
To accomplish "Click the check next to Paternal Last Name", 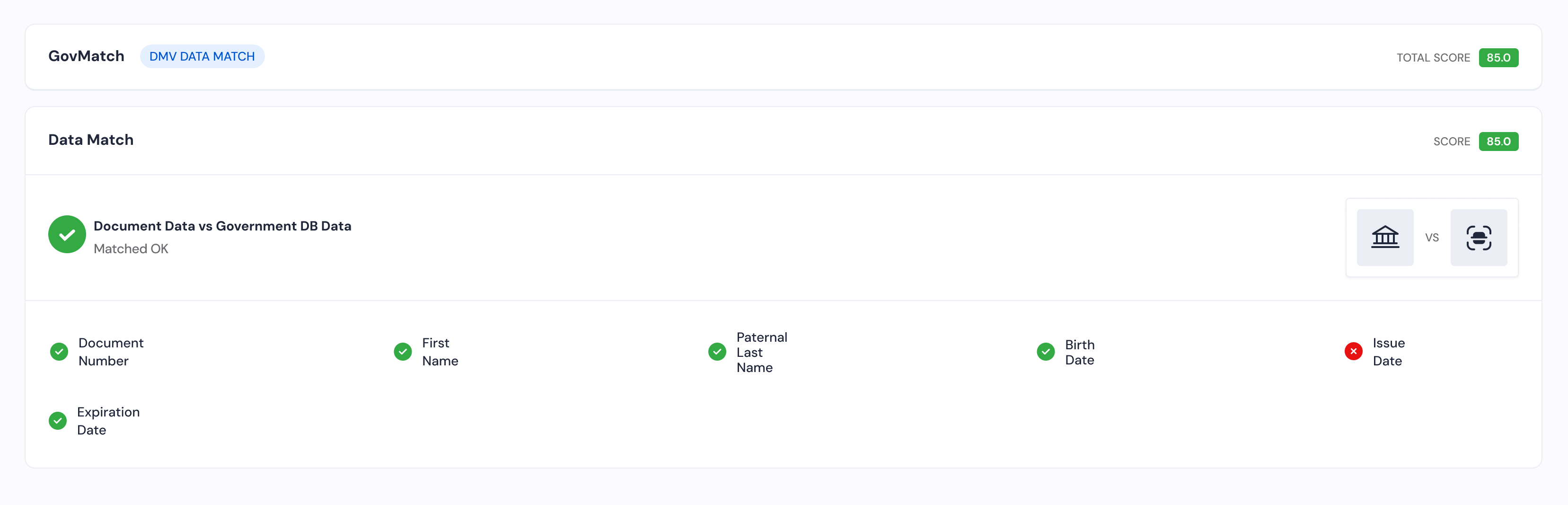I will coord(717,352).
